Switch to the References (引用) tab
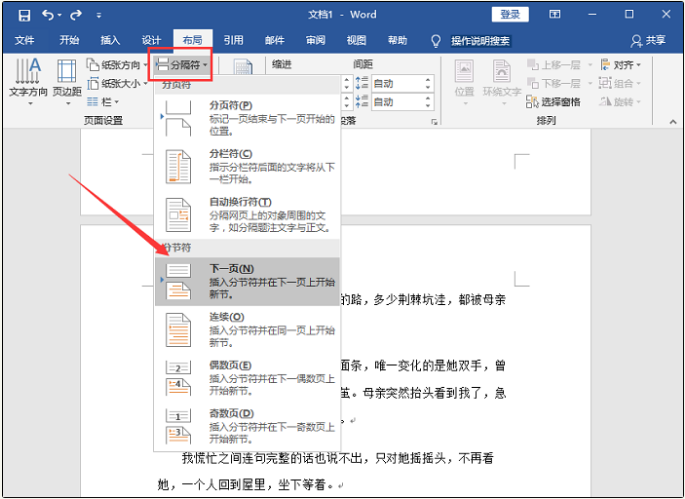The width and height of the screenshot is (685, 499). 233,41
